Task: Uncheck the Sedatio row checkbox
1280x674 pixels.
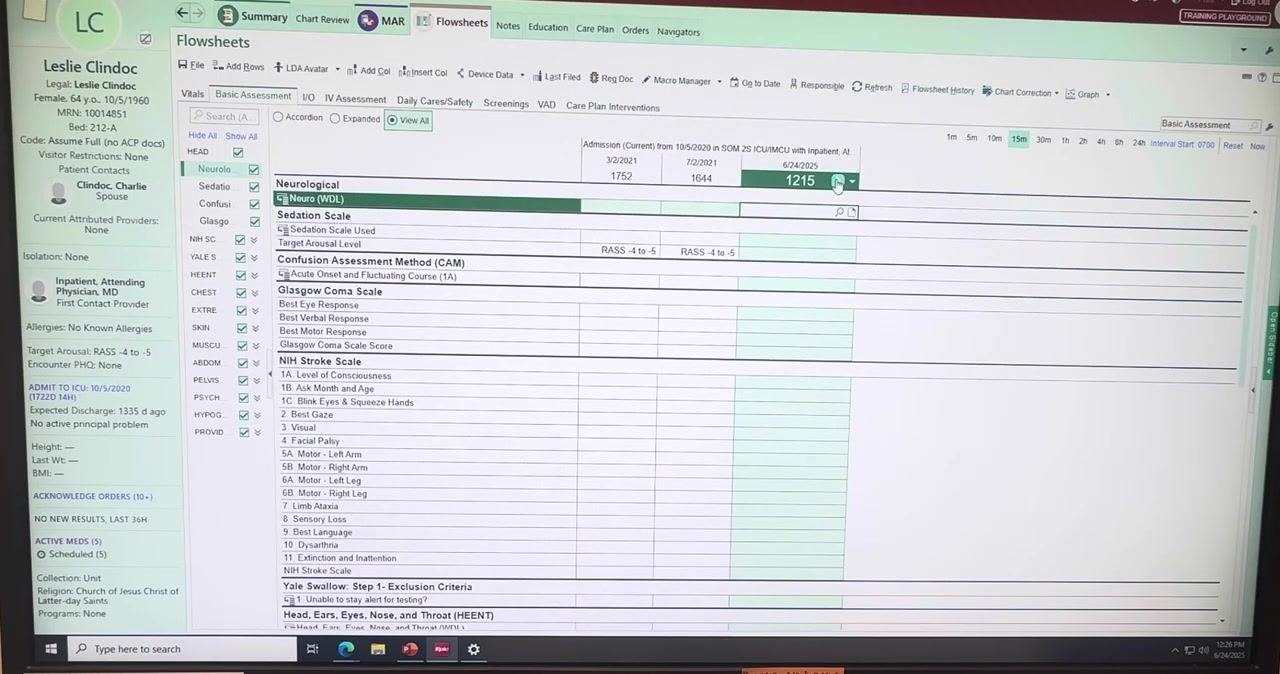Action: tap(254, 187)
